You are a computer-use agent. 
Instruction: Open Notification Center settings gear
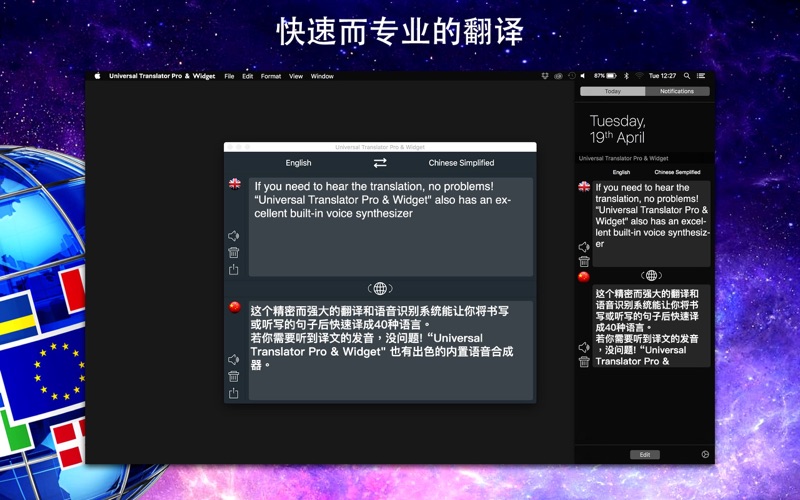705,454
